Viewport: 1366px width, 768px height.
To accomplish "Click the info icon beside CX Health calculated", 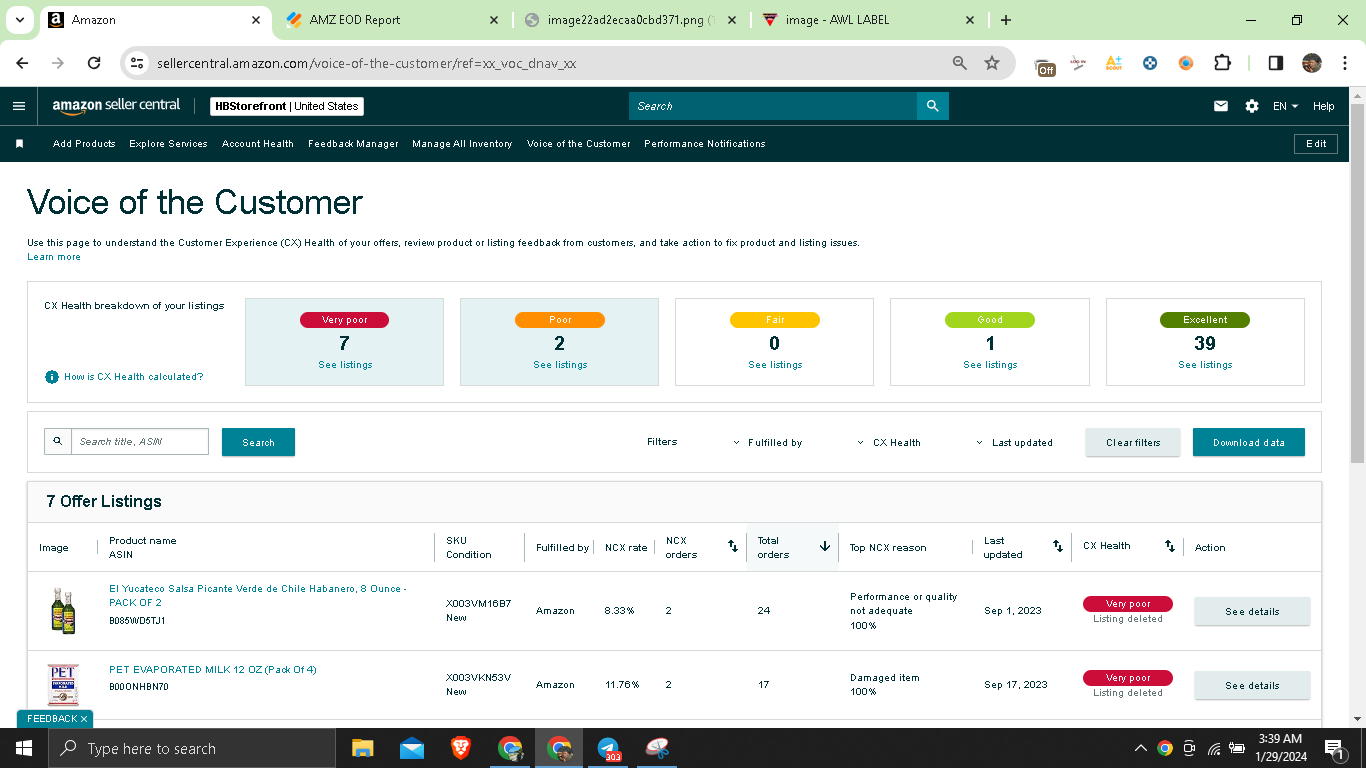I will pyautogui.click(x=52, y=377).
